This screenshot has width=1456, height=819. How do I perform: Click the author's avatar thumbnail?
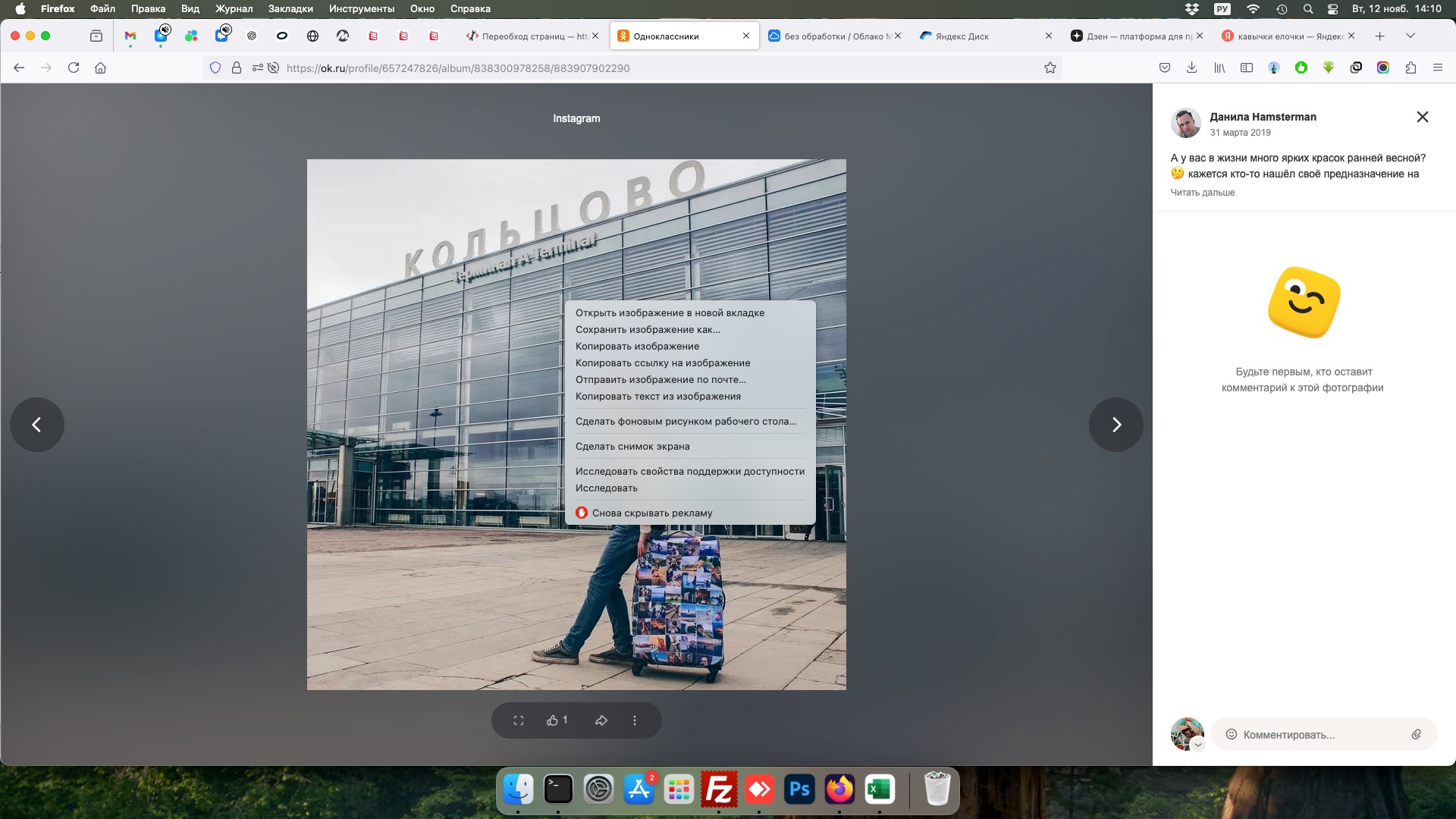click(x=1186, y=123)
